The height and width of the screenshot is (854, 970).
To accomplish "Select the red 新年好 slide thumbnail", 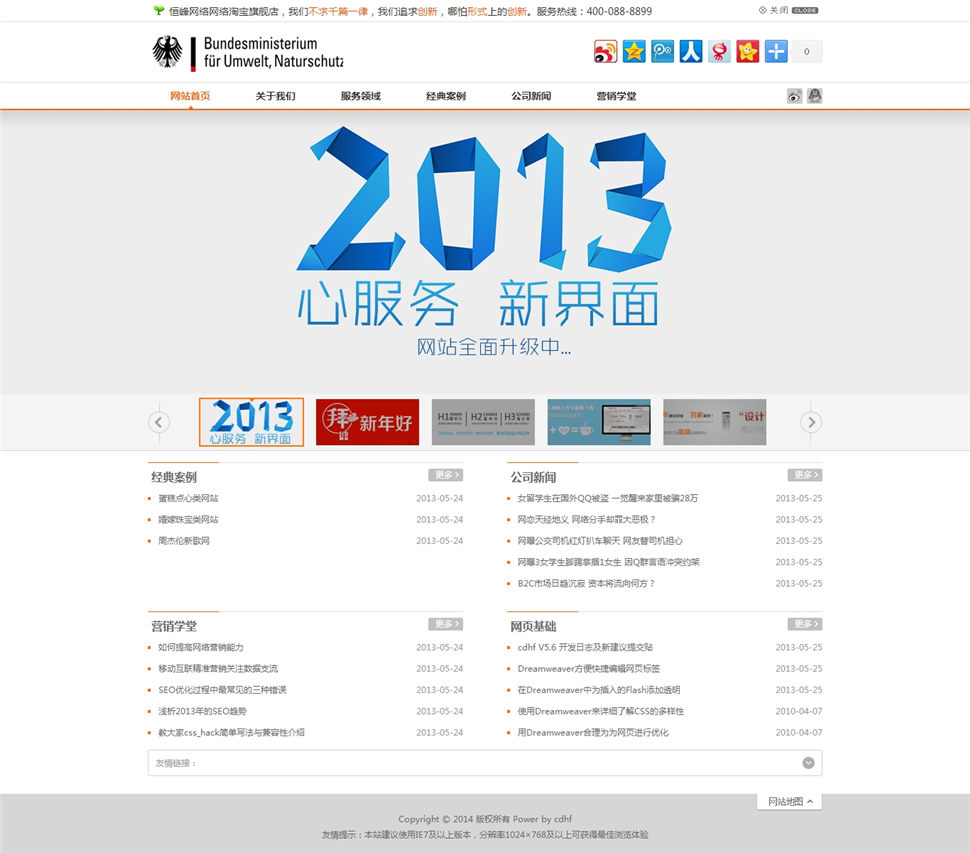I will 367,422.
